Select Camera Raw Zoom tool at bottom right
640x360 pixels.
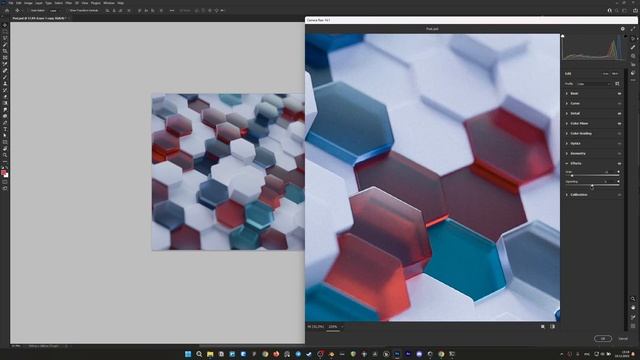click(633, 299)
